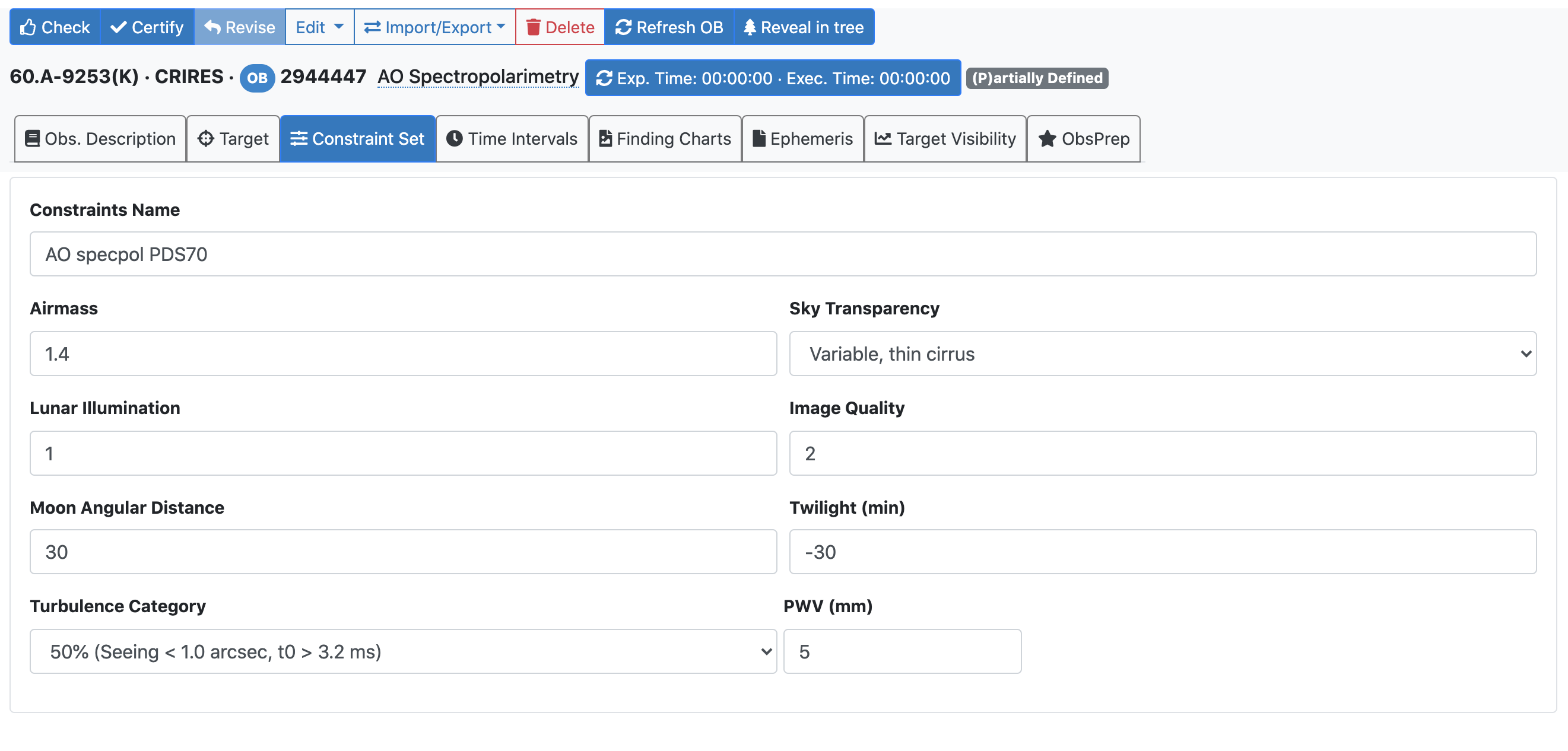Open the Import/Export dropdown
Image resolution: width=1568 pixels, height=751 pixels.
point(434,27)
